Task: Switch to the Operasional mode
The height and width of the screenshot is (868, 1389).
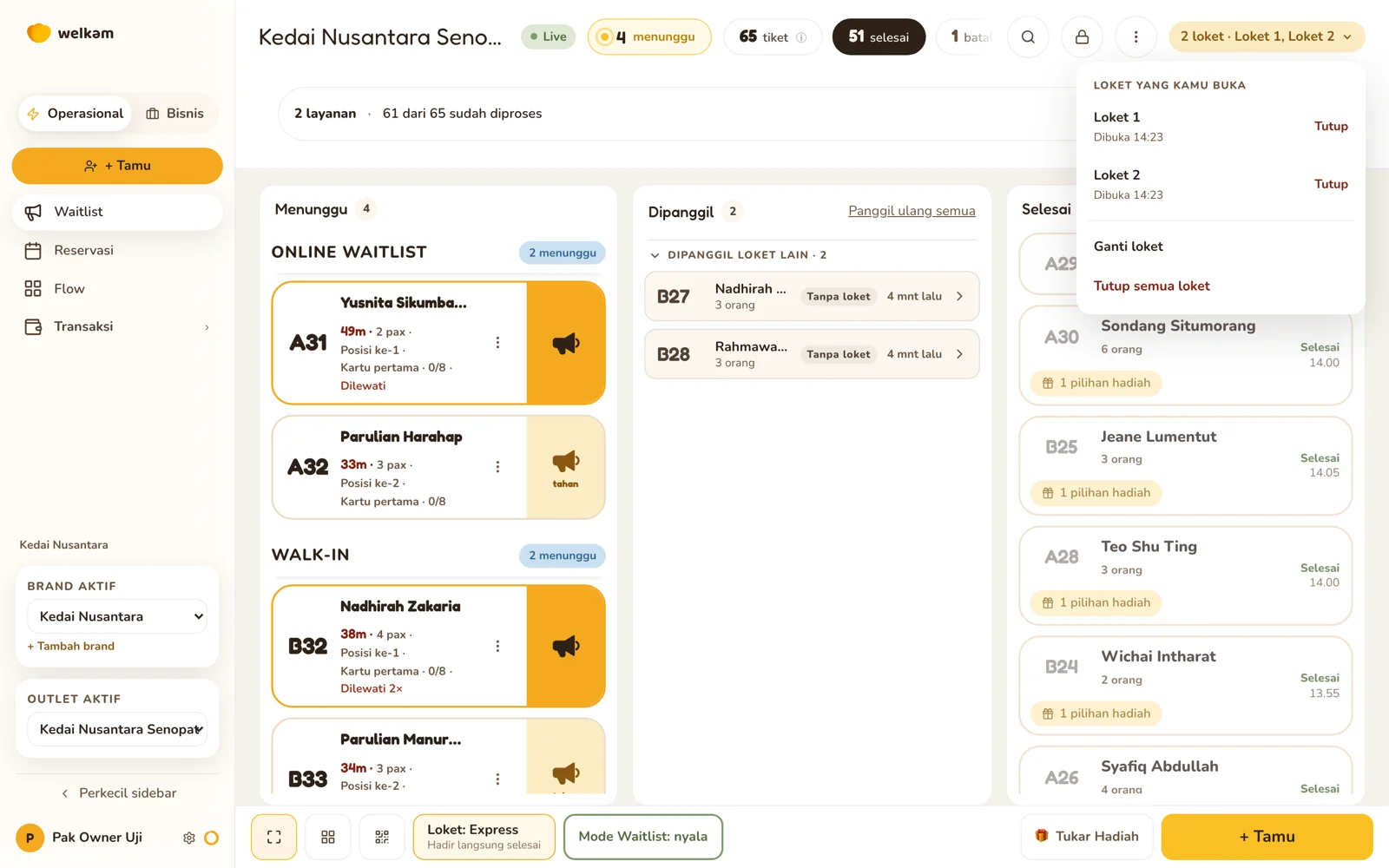Action: click(76, 114)
